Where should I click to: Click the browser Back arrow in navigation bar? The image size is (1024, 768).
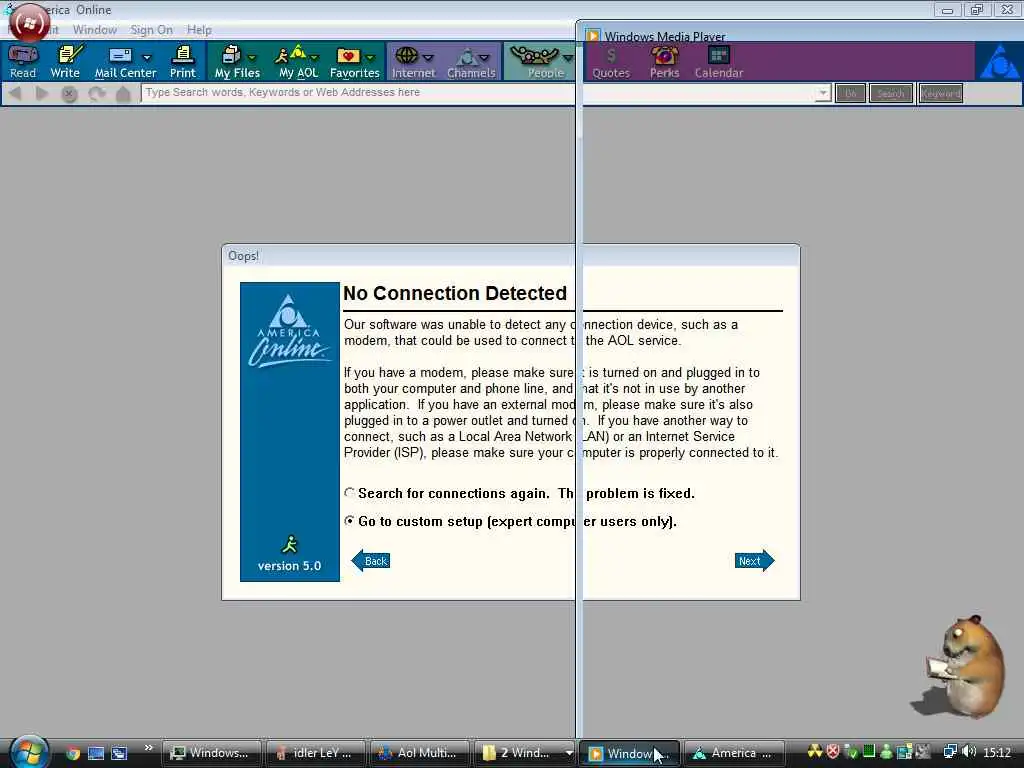16,93
